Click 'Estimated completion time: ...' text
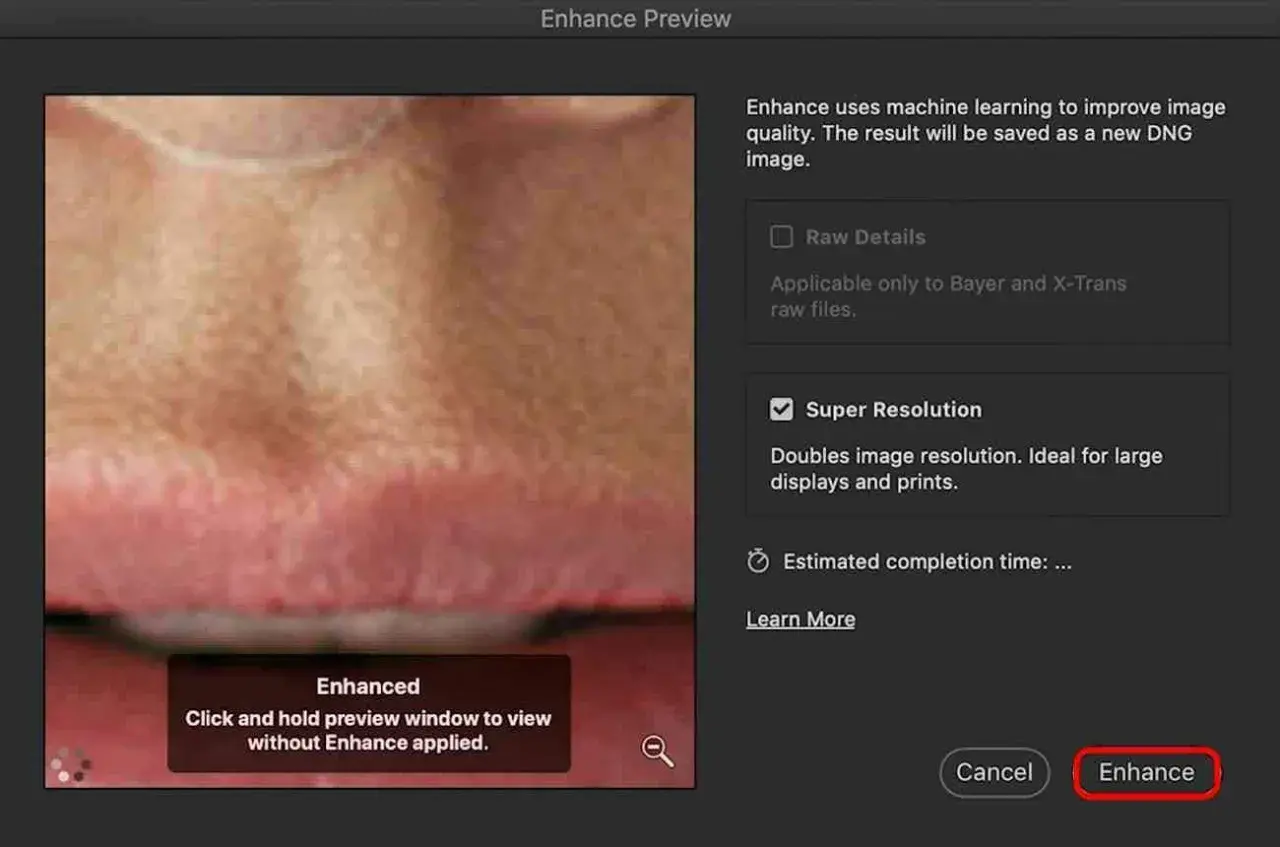 tap(927, 562)
